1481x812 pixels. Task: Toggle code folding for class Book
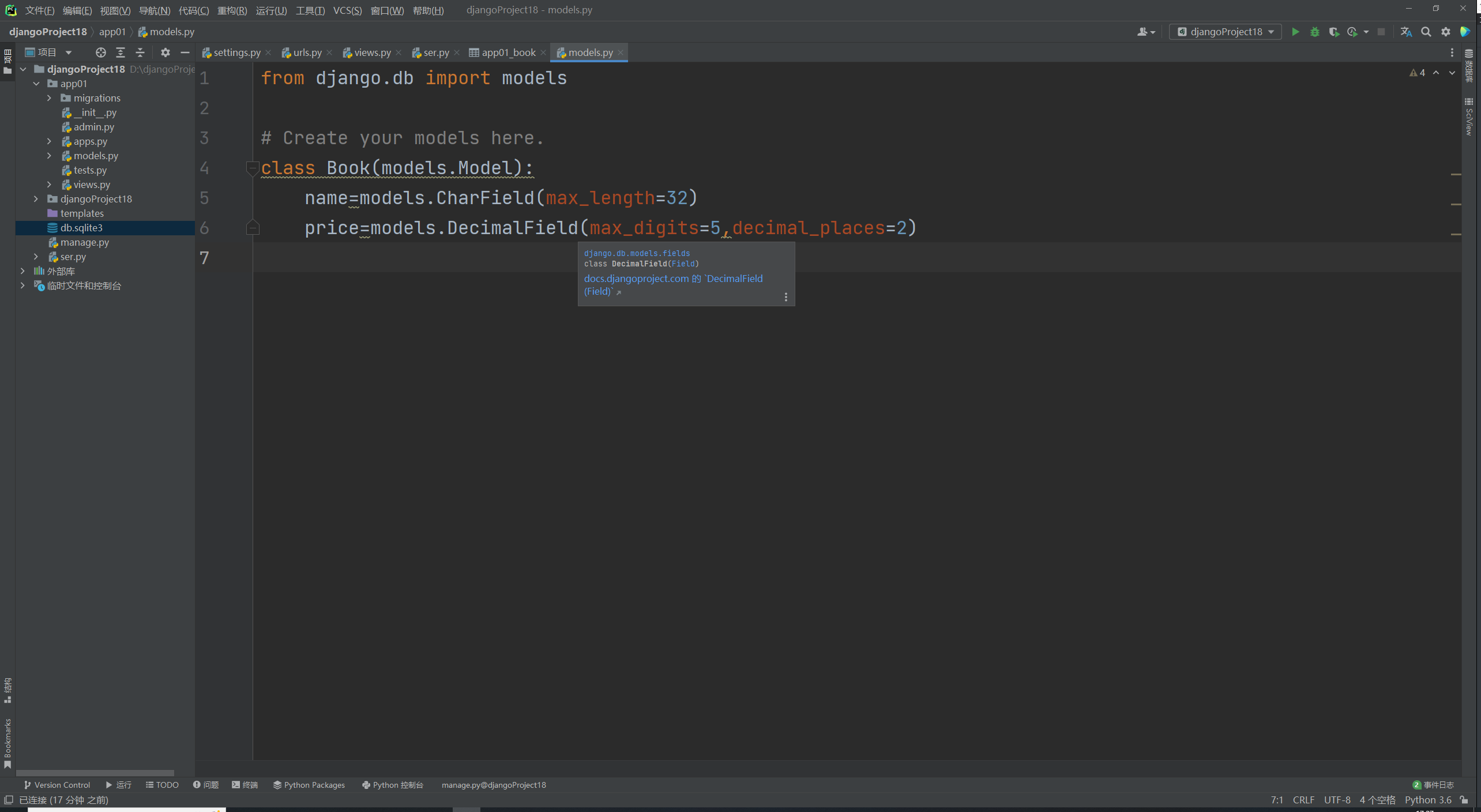click(x=252, y=168)
